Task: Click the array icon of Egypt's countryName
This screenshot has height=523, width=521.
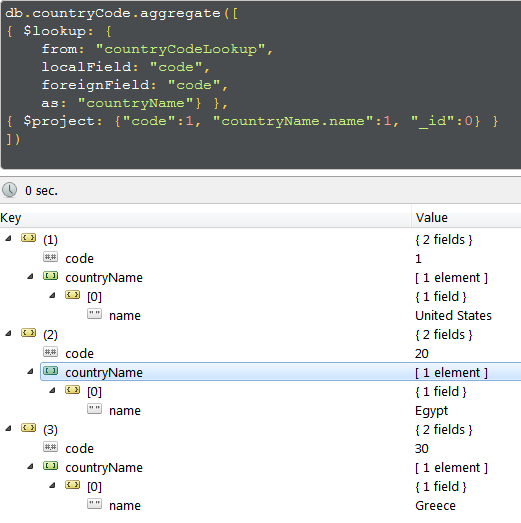Action: click(50, 371)
